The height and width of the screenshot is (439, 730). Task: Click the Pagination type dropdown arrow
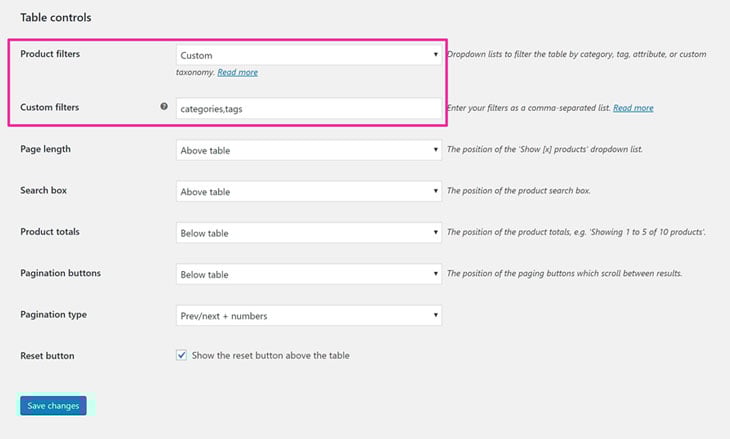435,315
